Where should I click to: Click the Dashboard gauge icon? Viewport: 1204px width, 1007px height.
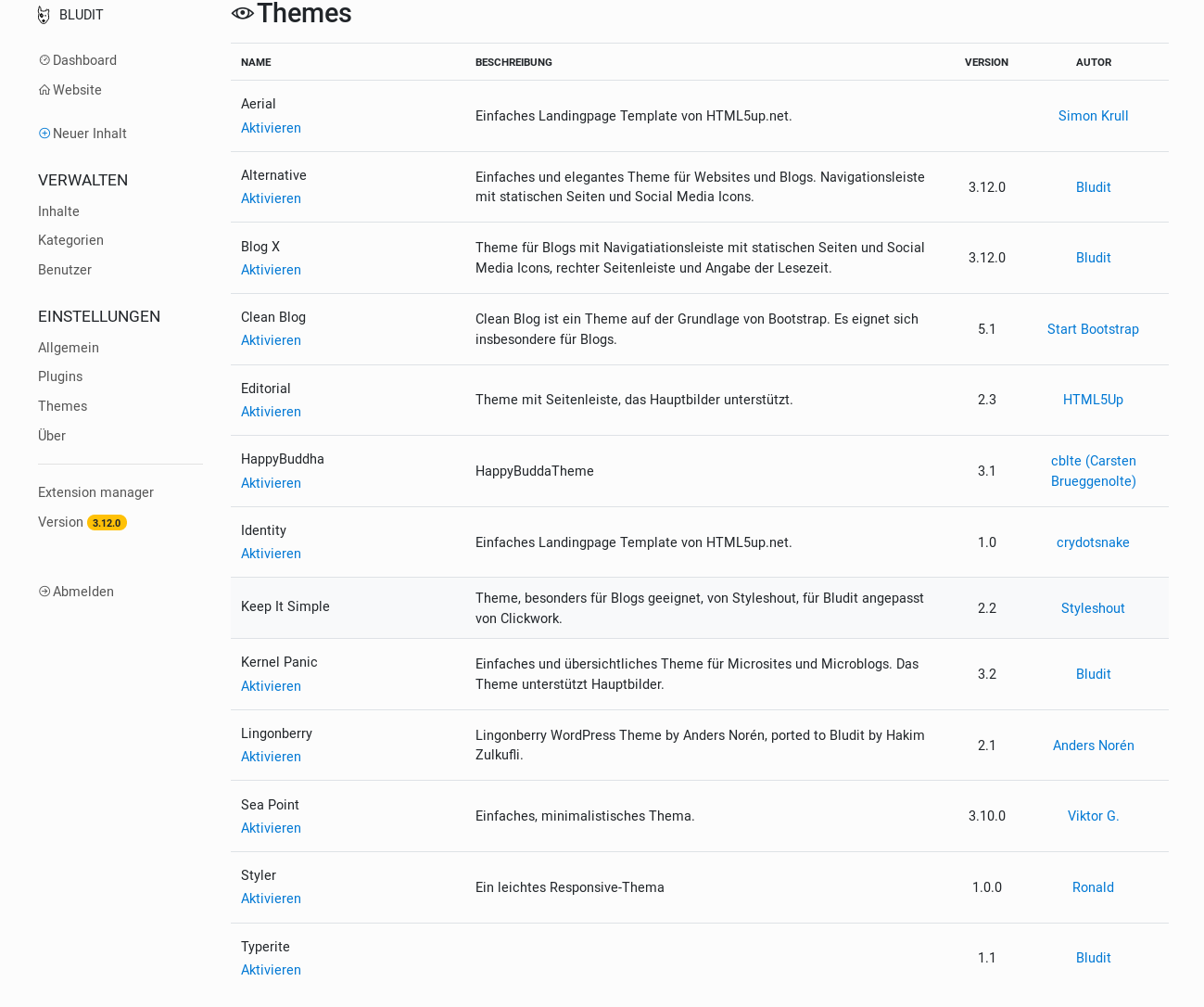point(44,60)
